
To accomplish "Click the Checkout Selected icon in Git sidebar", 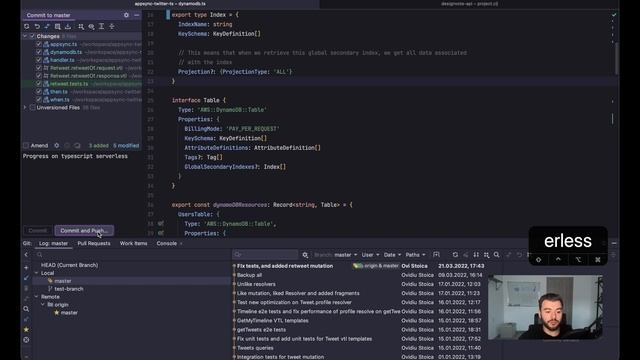I will [x=26, y=278].
